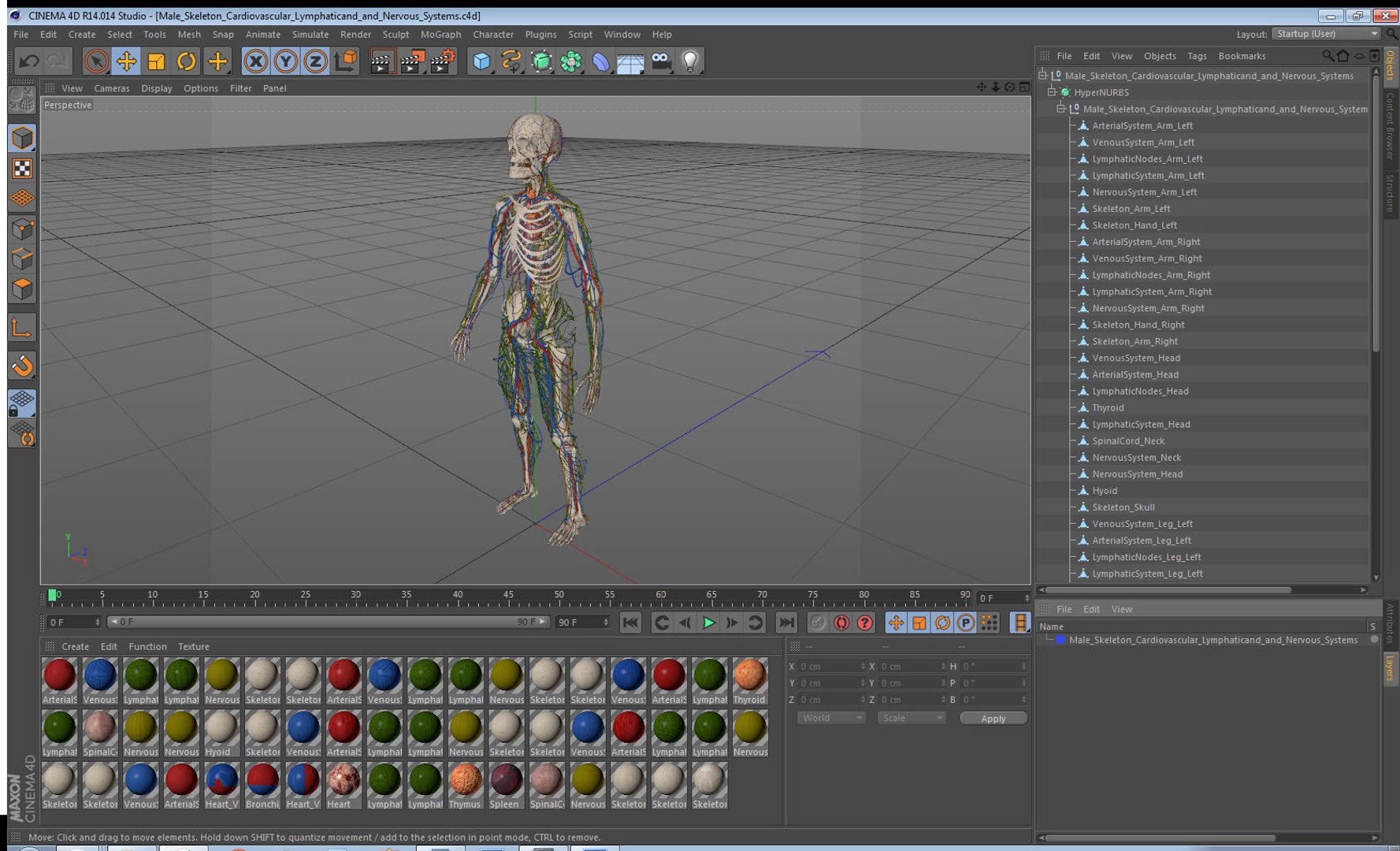The image size is (1400, 851).
Task: Click the Make Editable icon in left sidebar
Action: 22,99
